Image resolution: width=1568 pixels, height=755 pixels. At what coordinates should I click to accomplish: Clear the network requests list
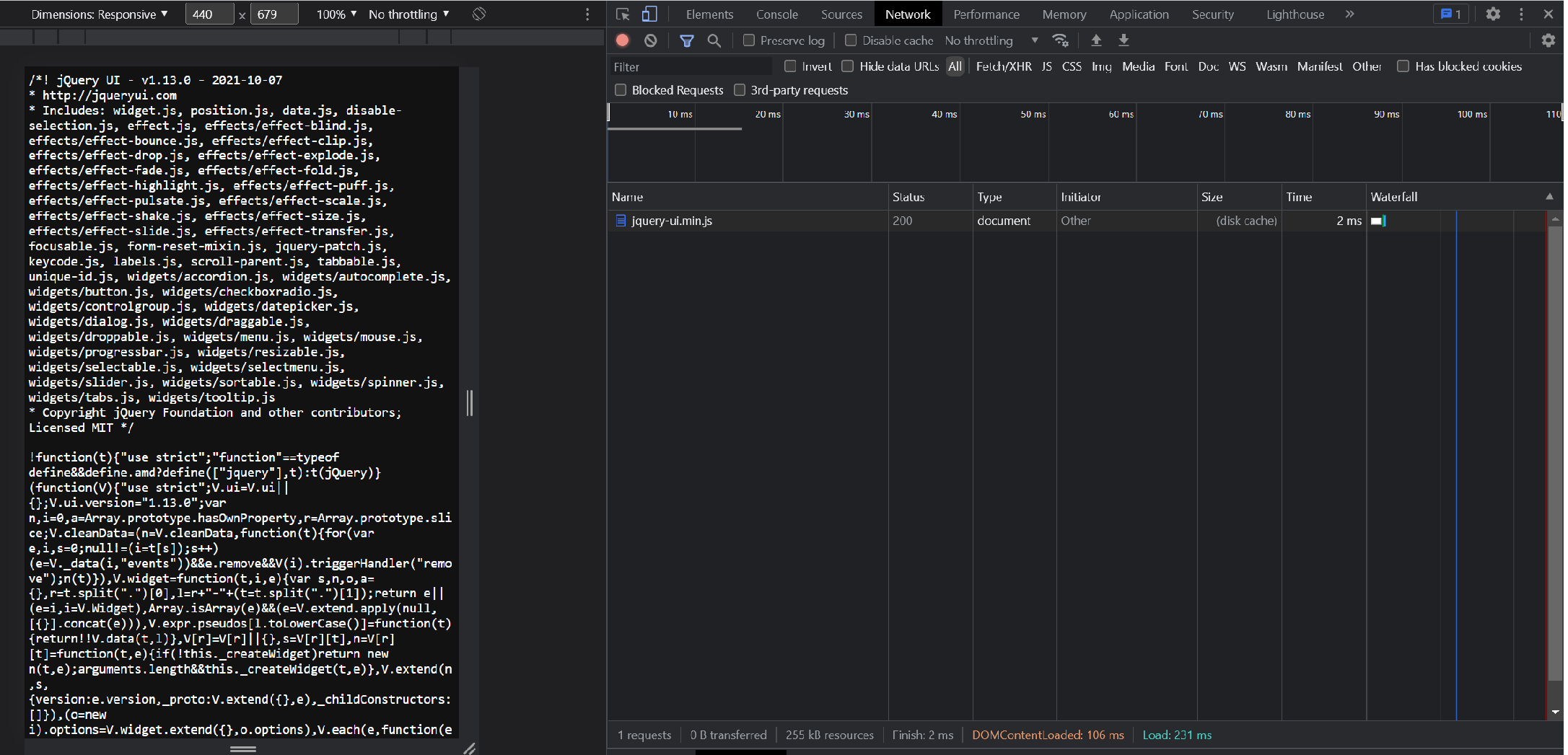tap(650, 40)
